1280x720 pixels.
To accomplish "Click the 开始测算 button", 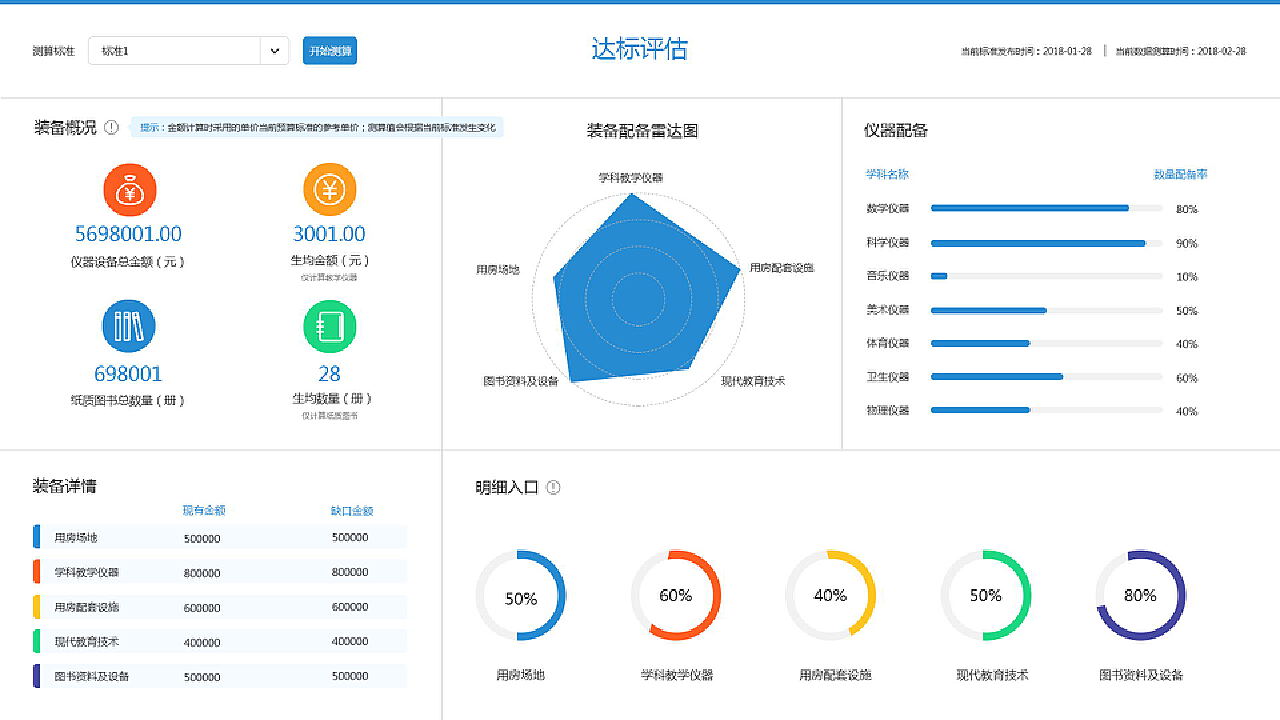I will pos(330,51).
